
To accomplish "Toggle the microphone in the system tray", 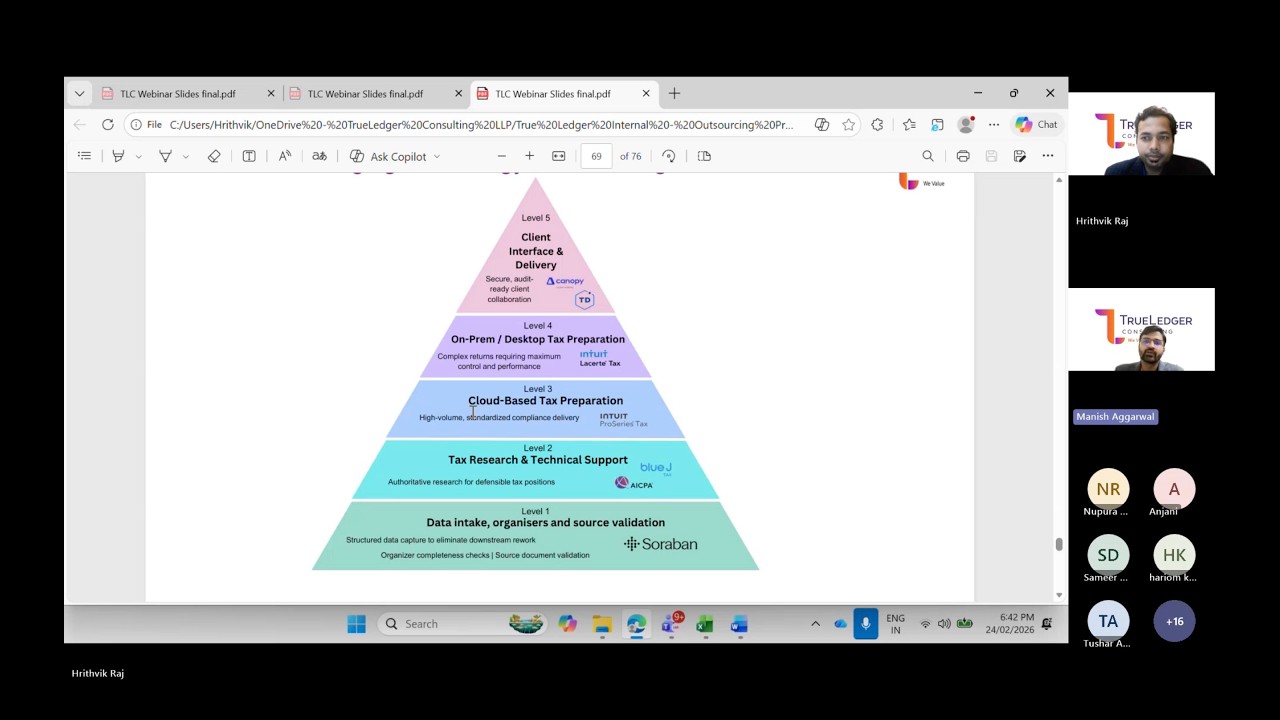I will point(866,624).
